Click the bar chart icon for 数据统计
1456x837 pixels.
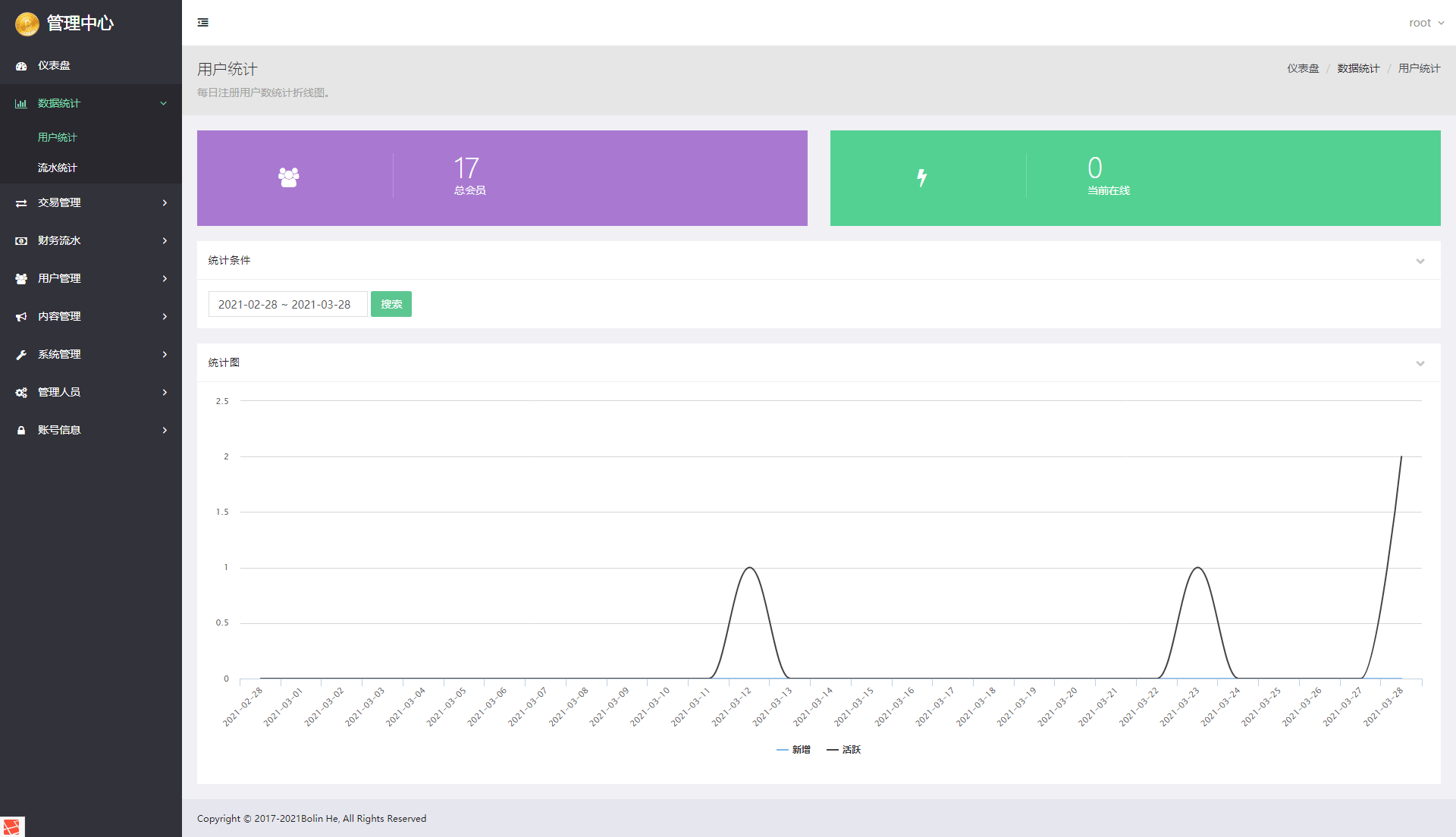click(21, 104)
